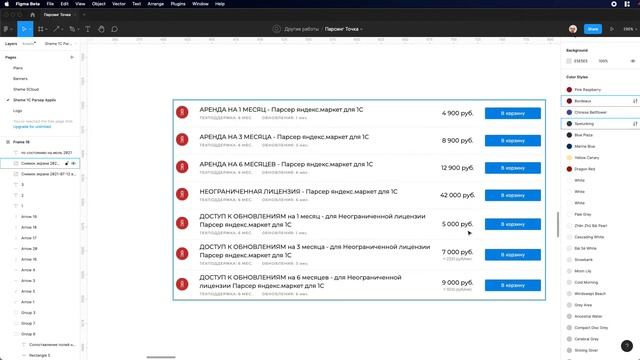Click В корзину for 4 900 руб. row
Image resolution: width=640 pixels, height=360 pixels.
513,113
